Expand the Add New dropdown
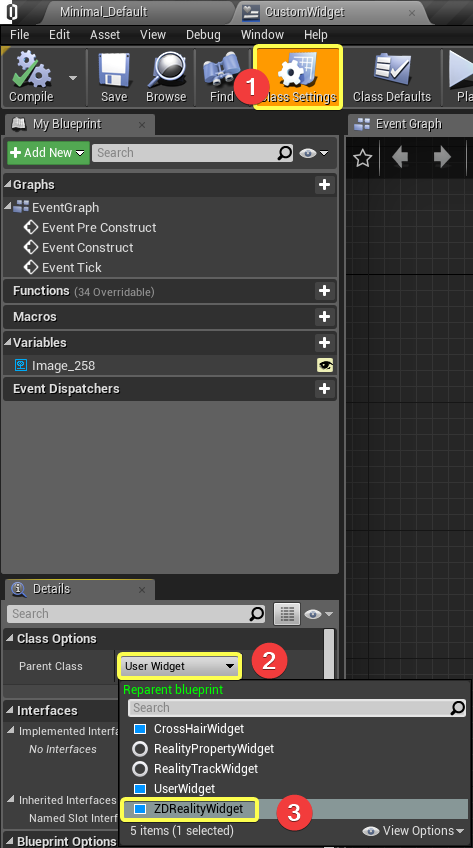The height and width of the screenshot is (848, 473). (x=48, y=153)
